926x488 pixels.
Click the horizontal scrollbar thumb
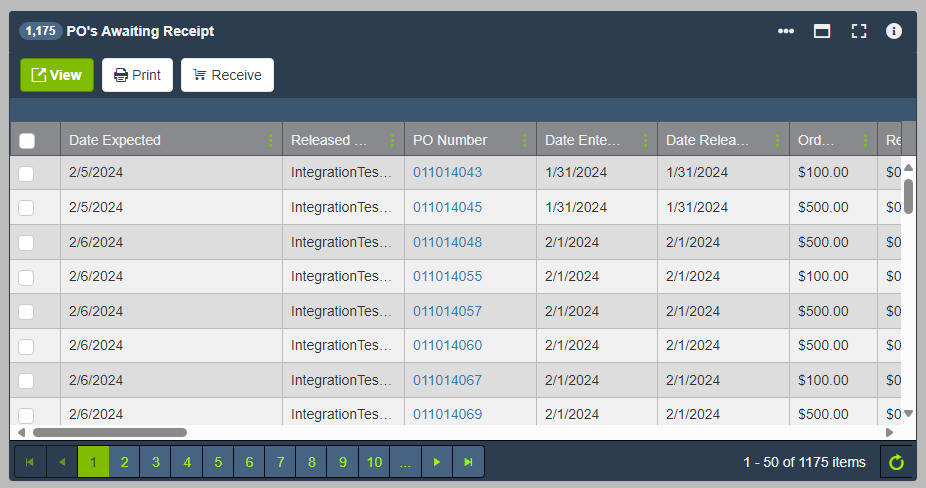(x=110, y=432)
